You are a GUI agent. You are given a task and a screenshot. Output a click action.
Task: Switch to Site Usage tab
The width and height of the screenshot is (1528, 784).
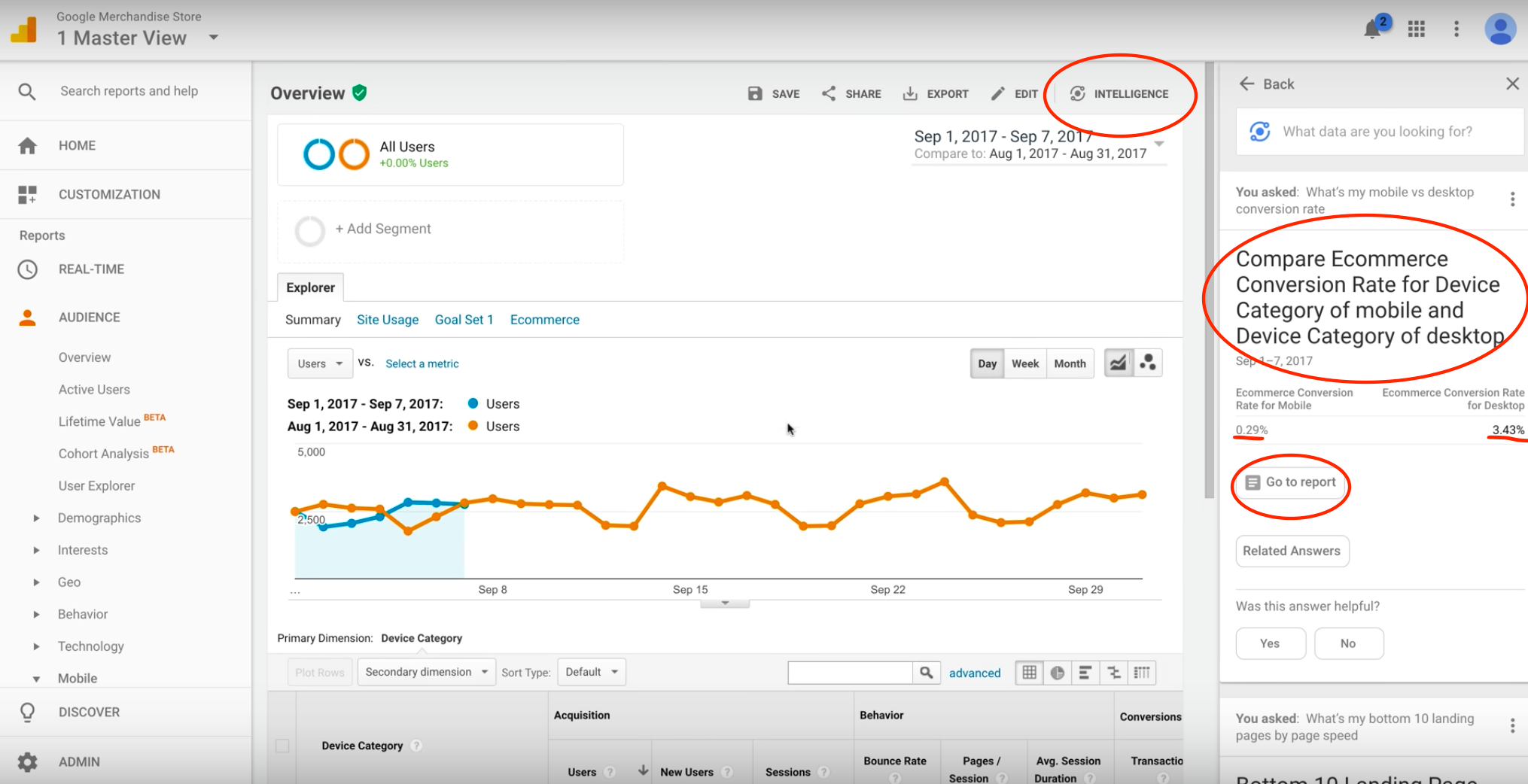click(x=388, y=320)
